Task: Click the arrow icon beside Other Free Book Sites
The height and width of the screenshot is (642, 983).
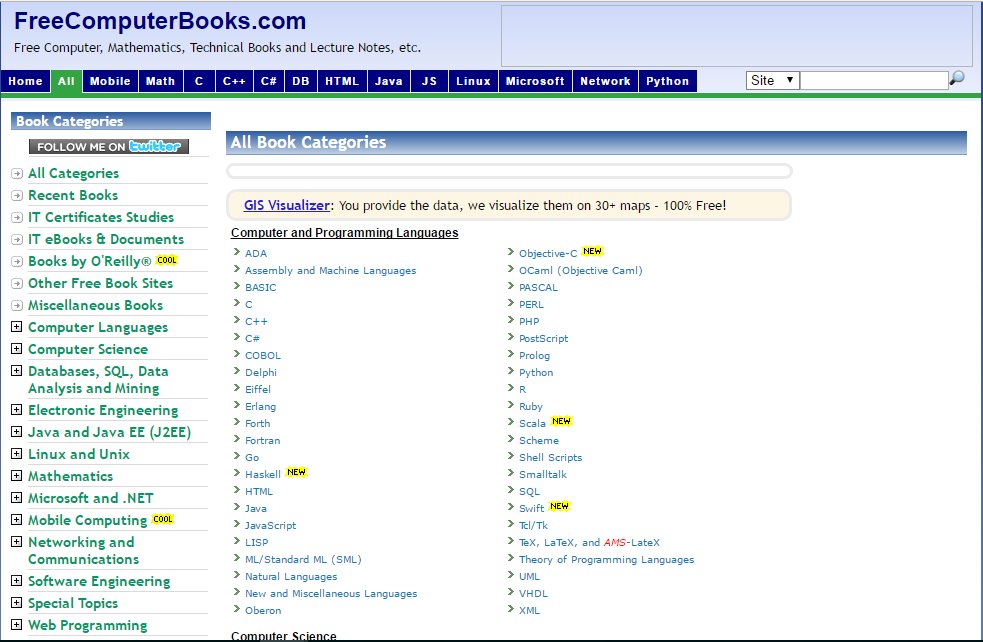Action: point(17,284)
